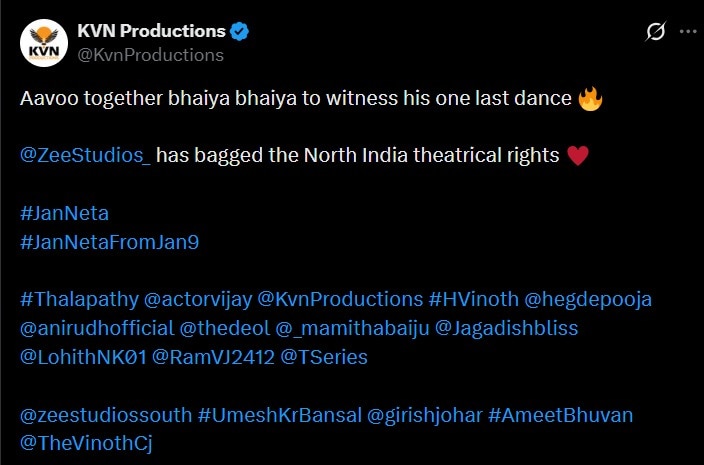Viewport: 704px width, 465px height.
Task: Visit the @TheVinothCj mention
Action: [86, 443]
